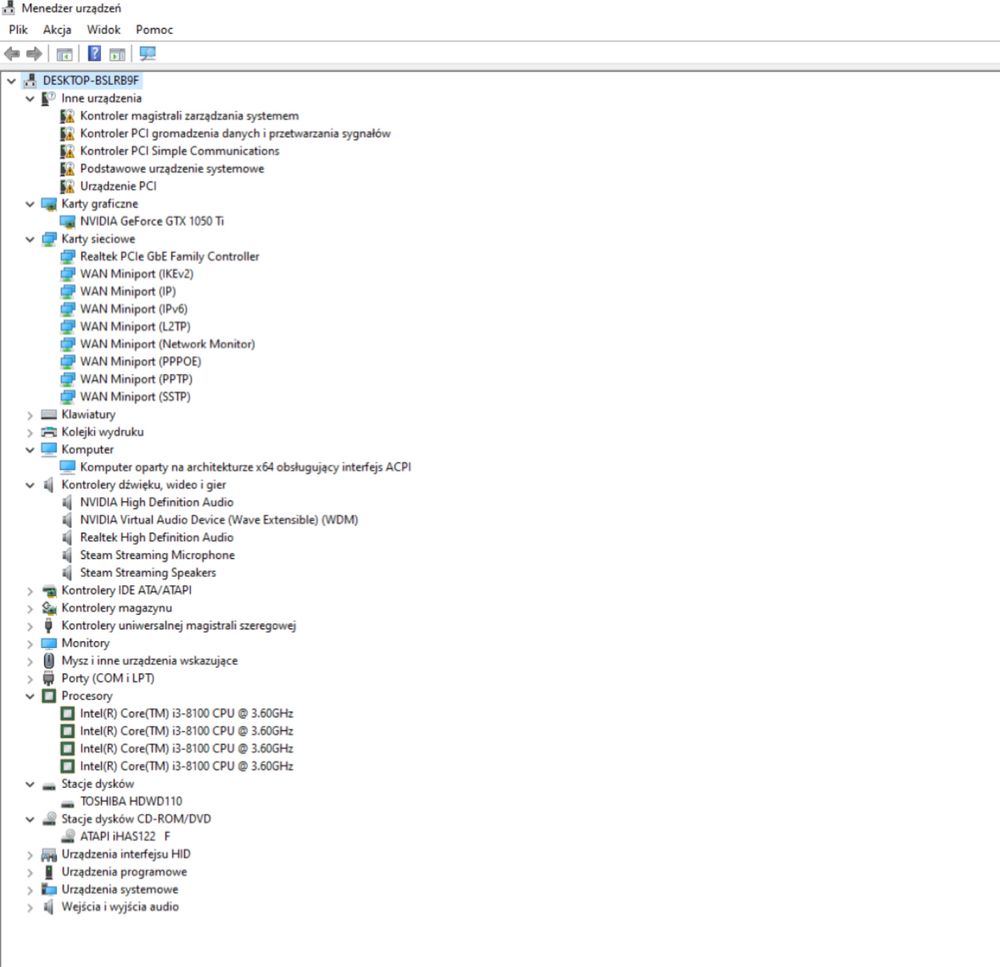1000x967 pixels.
Task: Select NVIDIA High Definition Audio
Action: [x=157, y=503]
